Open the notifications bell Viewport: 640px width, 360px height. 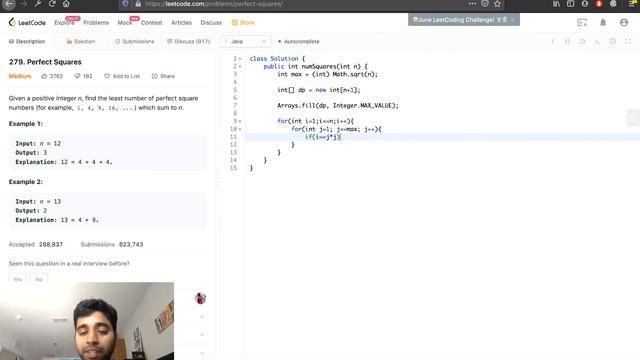tap(603, 22)
